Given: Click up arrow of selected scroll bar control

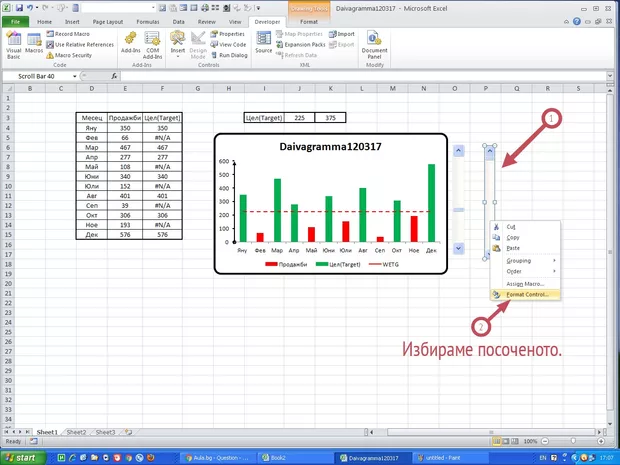Looking at the screenshot, I should (490, 151).
